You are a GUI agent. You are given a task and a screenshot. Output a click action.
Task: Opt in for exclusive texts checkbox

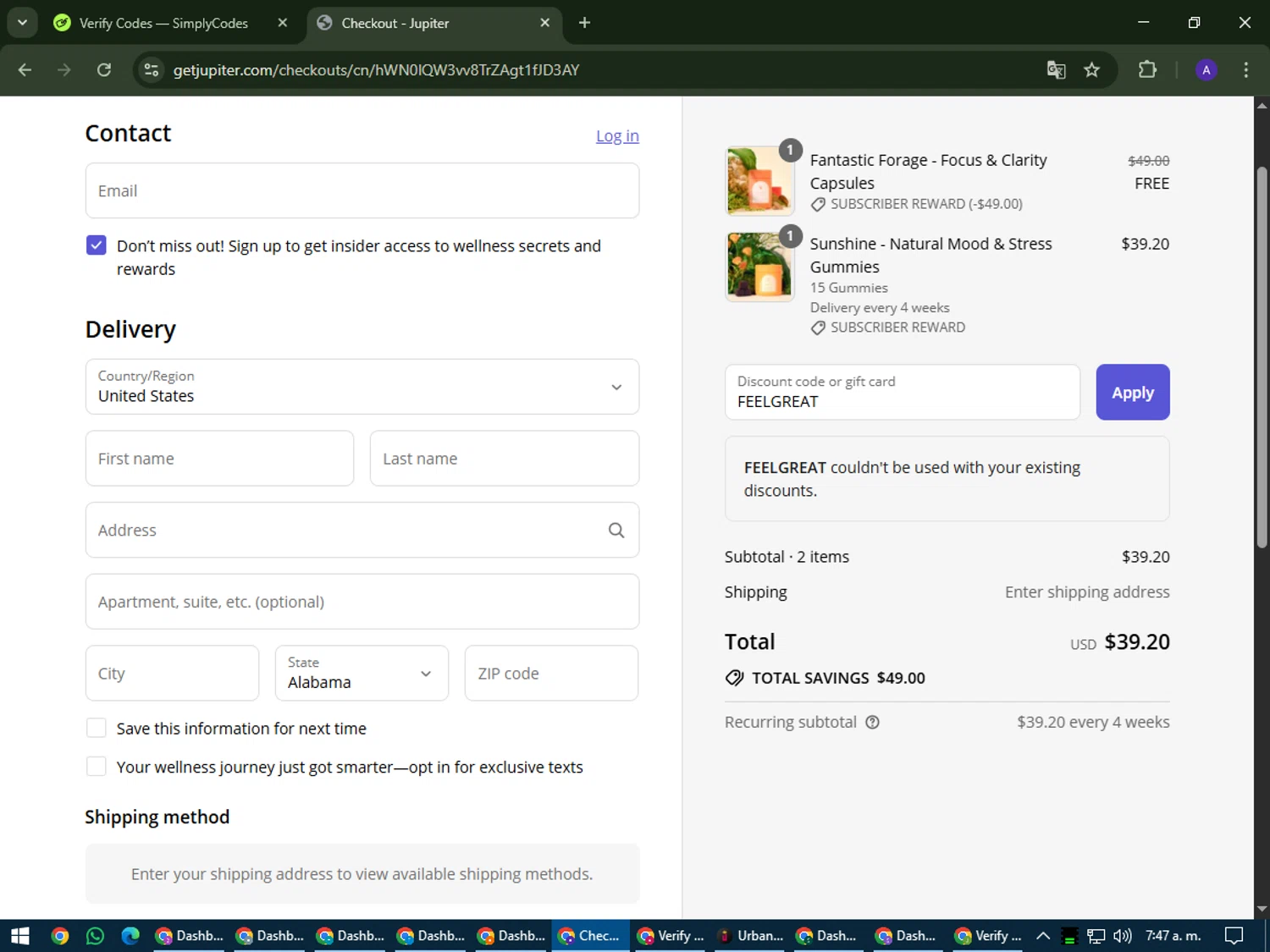(97, 767)
